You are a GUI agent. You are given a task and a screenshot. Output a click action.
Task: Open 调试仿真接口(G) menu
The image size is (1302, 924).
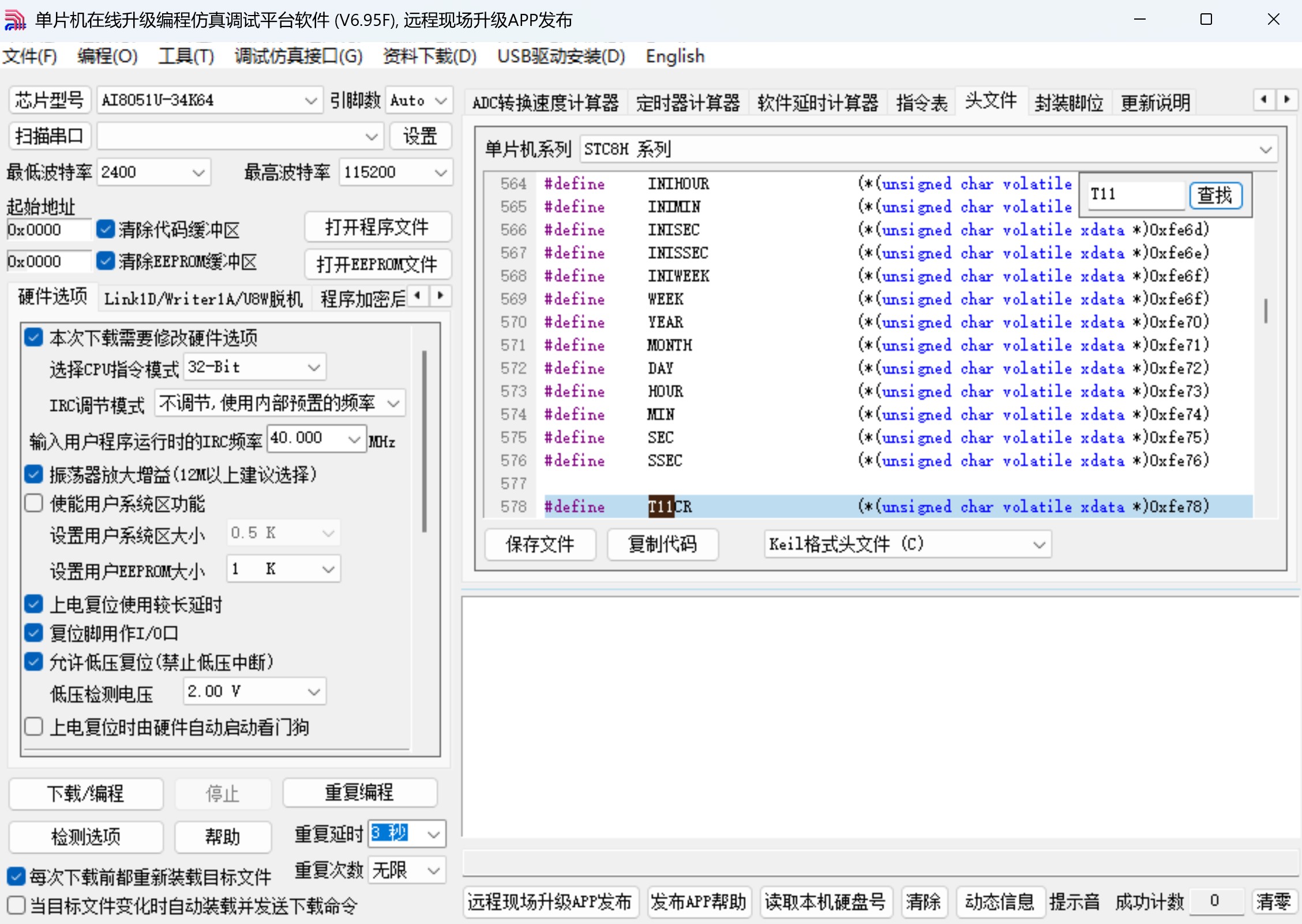click(x=298, y=56)
